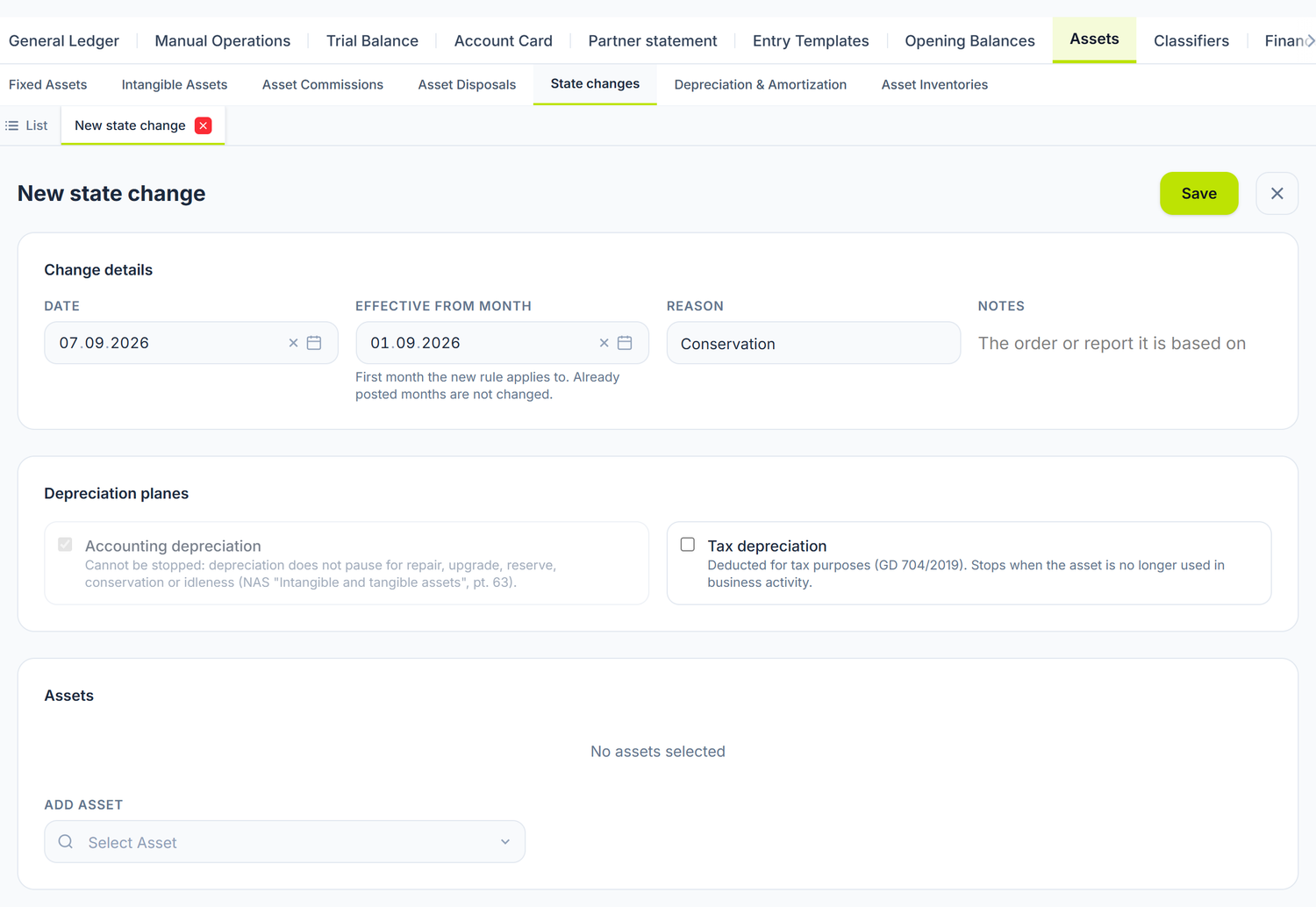Viewport: 1316px width, 907px height.
Task: Open Depreciation & Amortization subtab
Action: tap(761, 84)
